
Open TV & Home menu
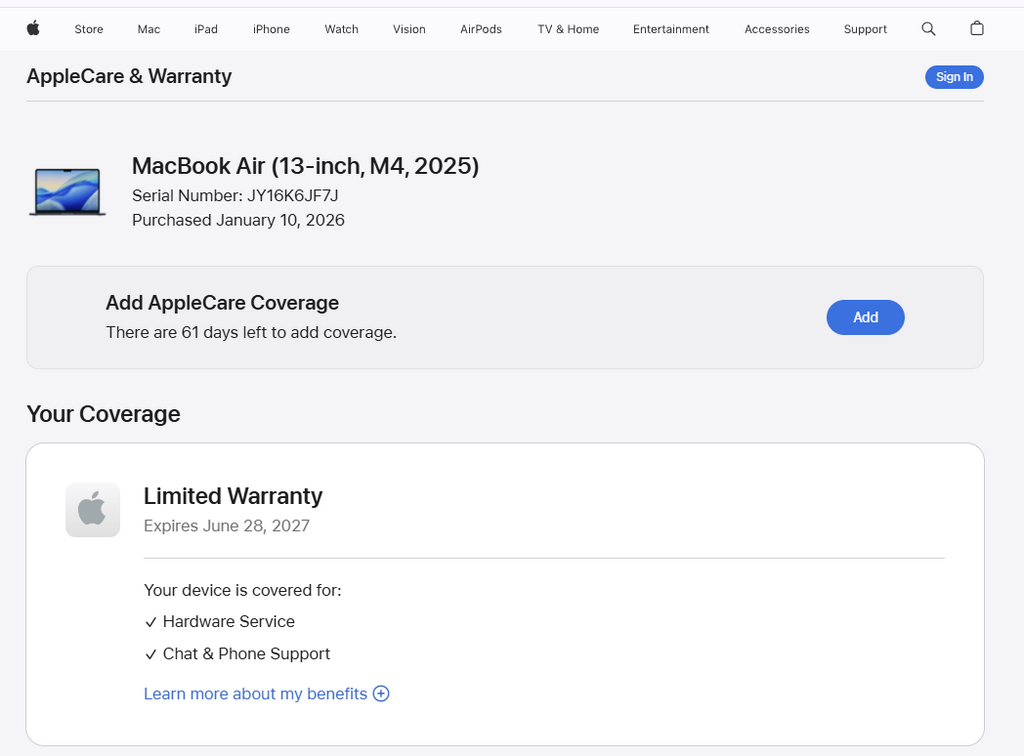[x=568, y=29]
